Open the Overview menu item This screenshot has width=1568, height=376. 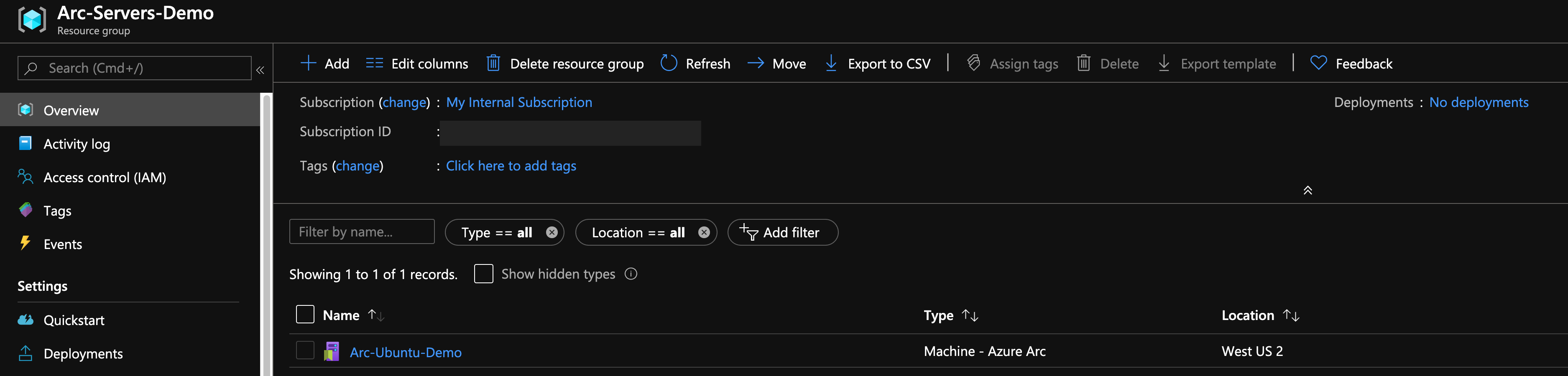pyautogui.click(x=130, y=110)
